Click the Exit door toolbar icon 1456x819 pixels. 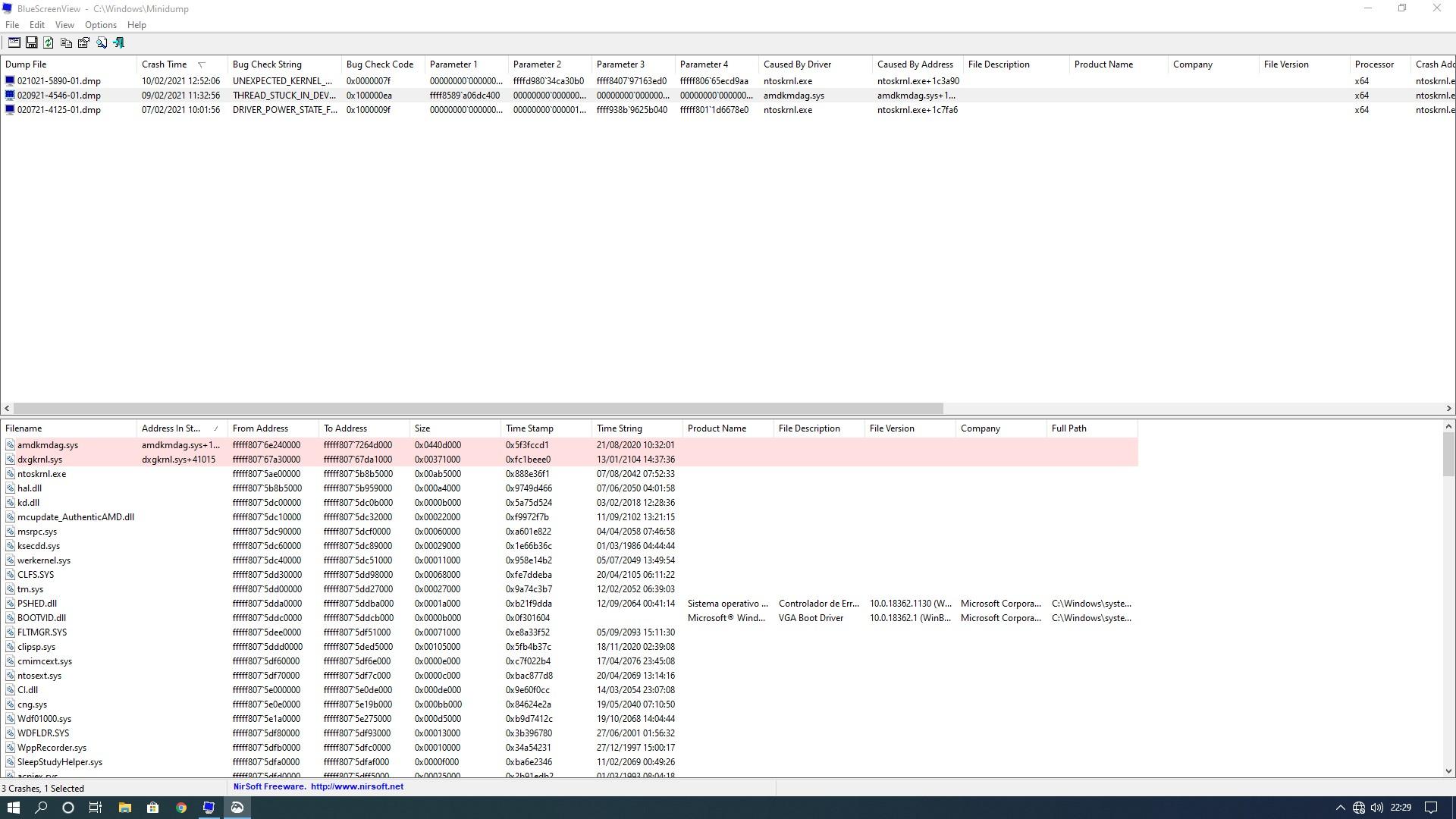point(118,43)
